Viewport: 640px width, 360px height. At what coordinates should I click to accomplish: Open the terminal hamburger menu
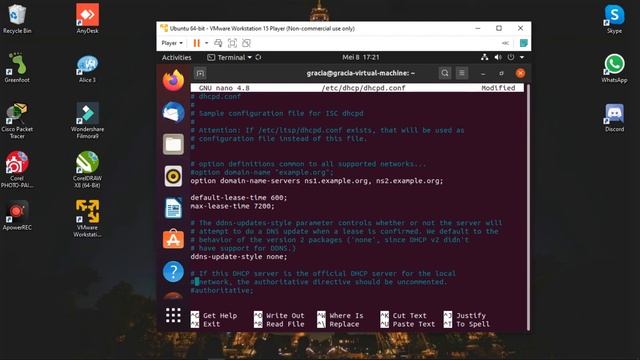[462, 73]
